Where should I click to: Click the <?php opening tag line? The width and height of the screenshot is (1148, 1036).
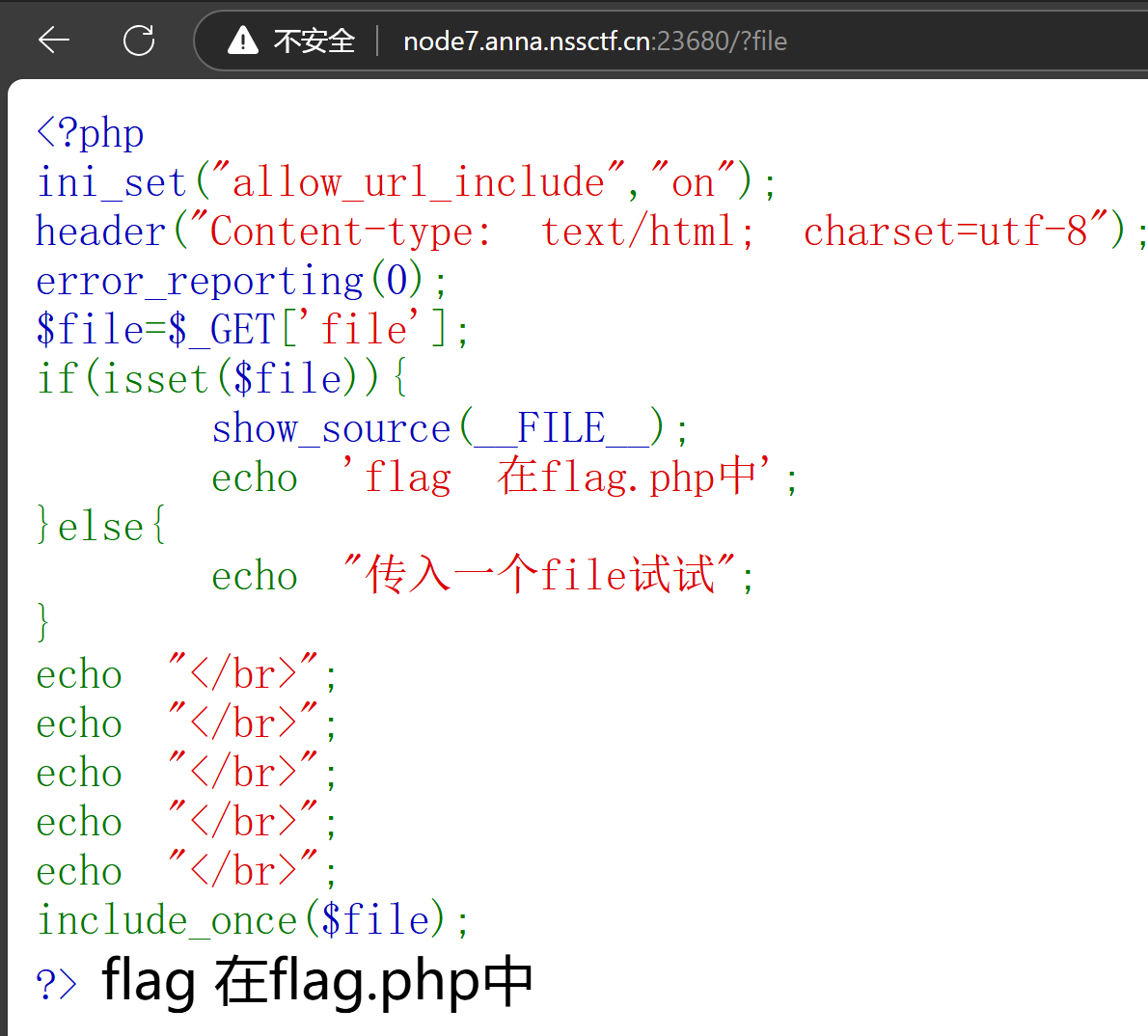90,133
